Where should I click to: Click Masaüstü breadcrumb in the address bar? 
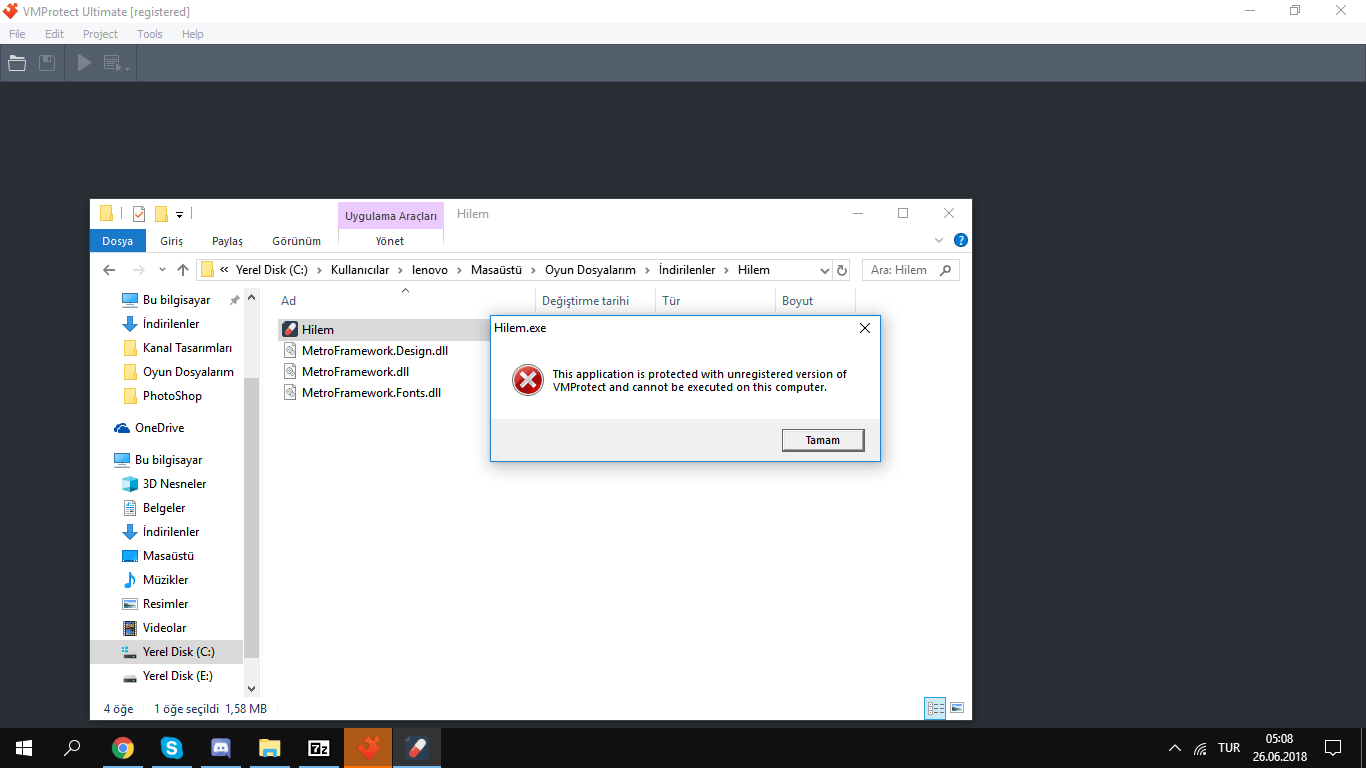tap(497, 270)
